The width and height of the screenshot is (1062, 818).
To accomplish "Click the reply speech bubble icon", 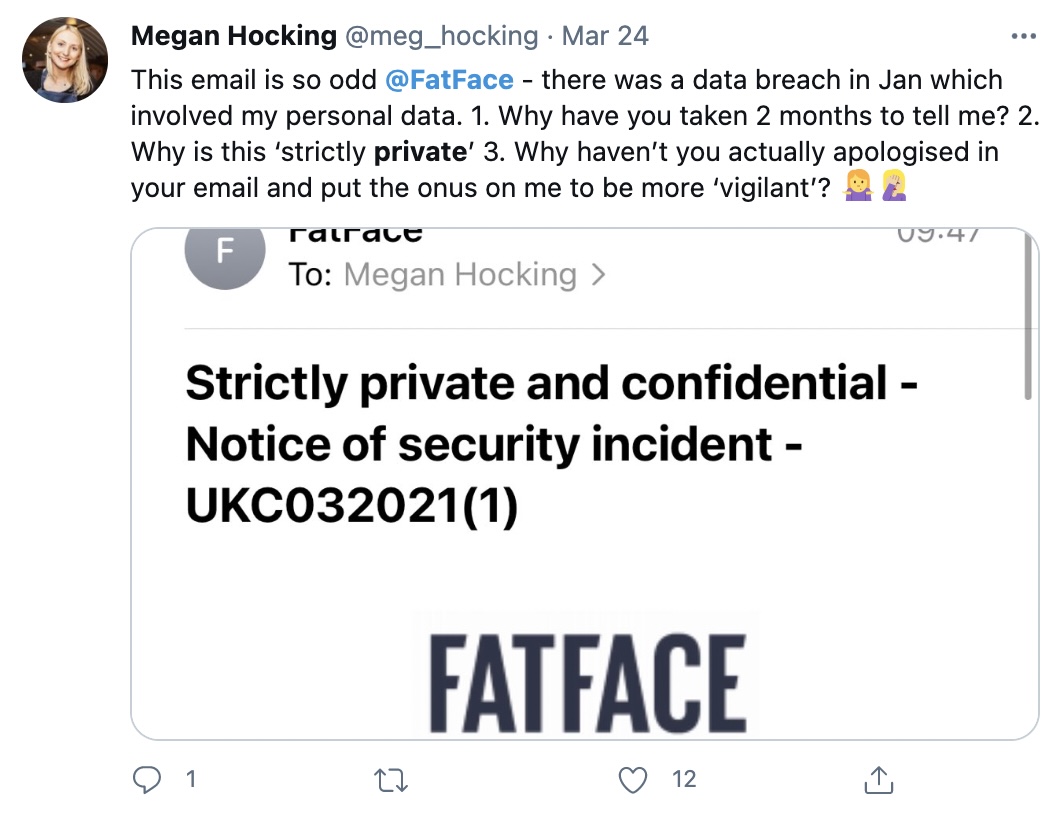I will (x=146, y=779).
